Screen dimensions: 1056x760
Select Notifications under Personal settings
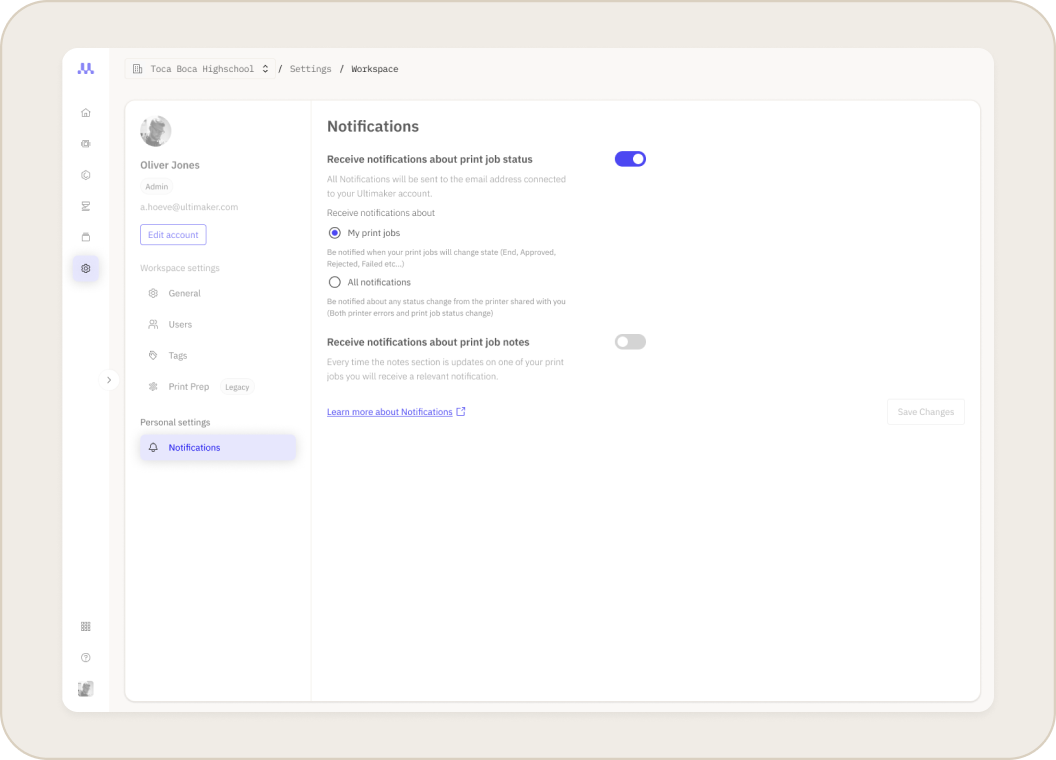[218, 447]
